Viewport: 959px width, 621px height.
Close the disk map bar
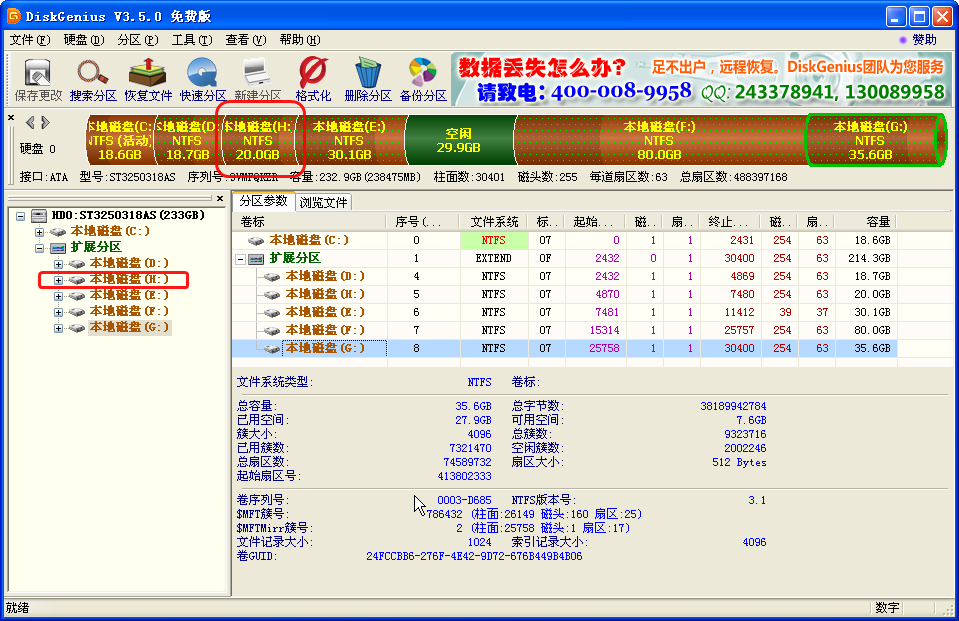click(x=11, y=117)
